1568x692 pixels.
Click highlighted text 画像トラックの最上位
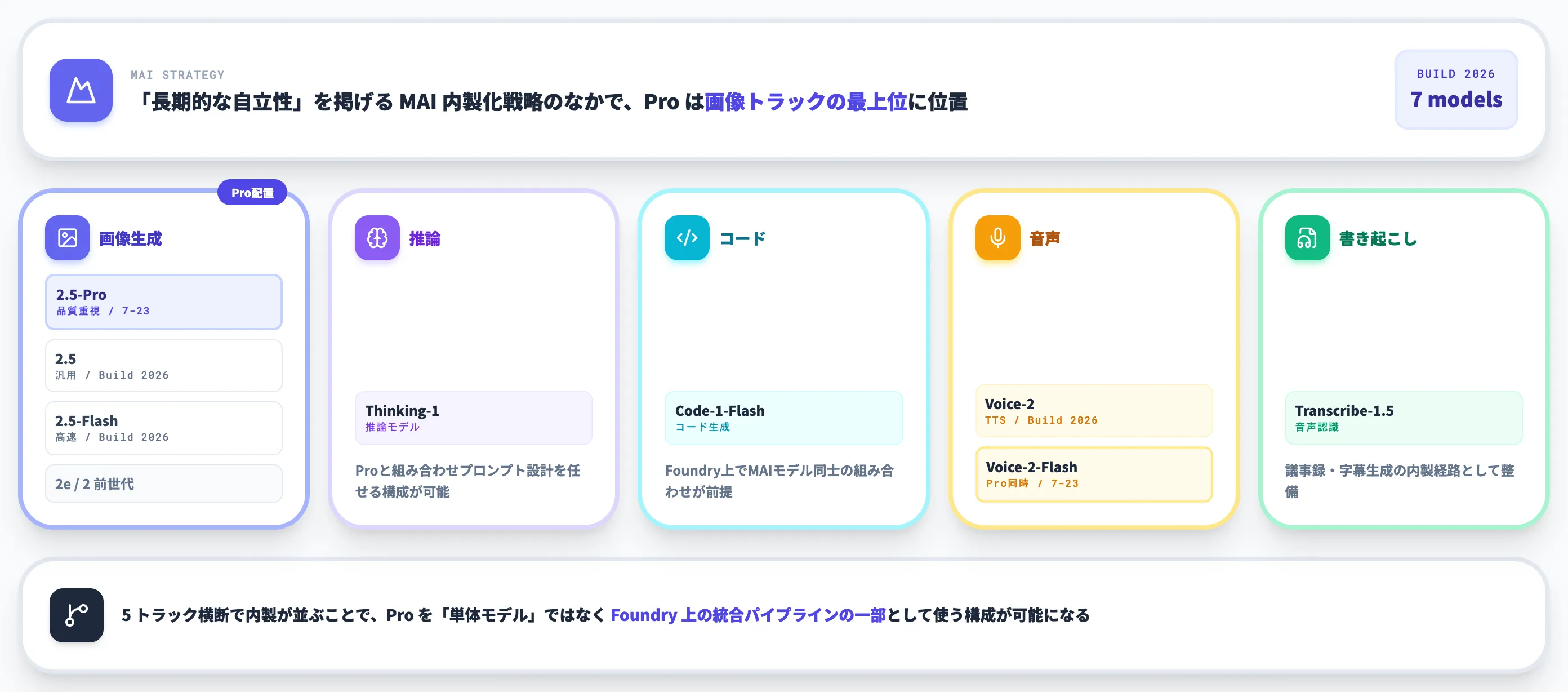pos(806,102)
